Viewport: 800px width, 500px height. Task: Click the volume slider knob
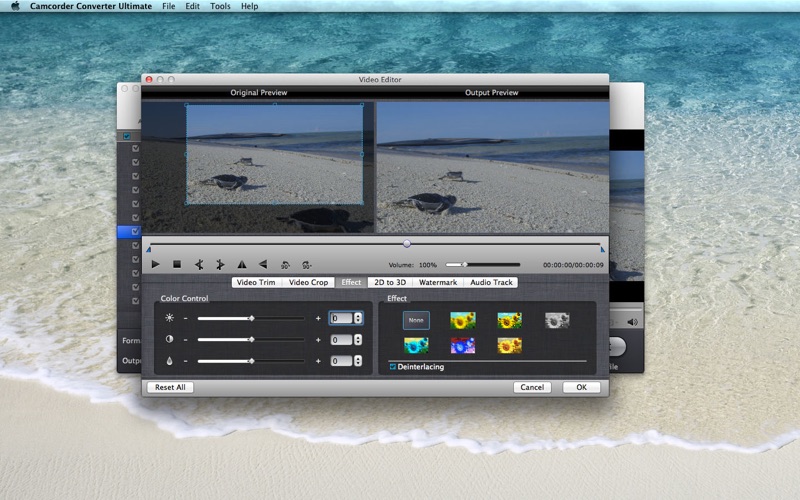tap(464, 265)
